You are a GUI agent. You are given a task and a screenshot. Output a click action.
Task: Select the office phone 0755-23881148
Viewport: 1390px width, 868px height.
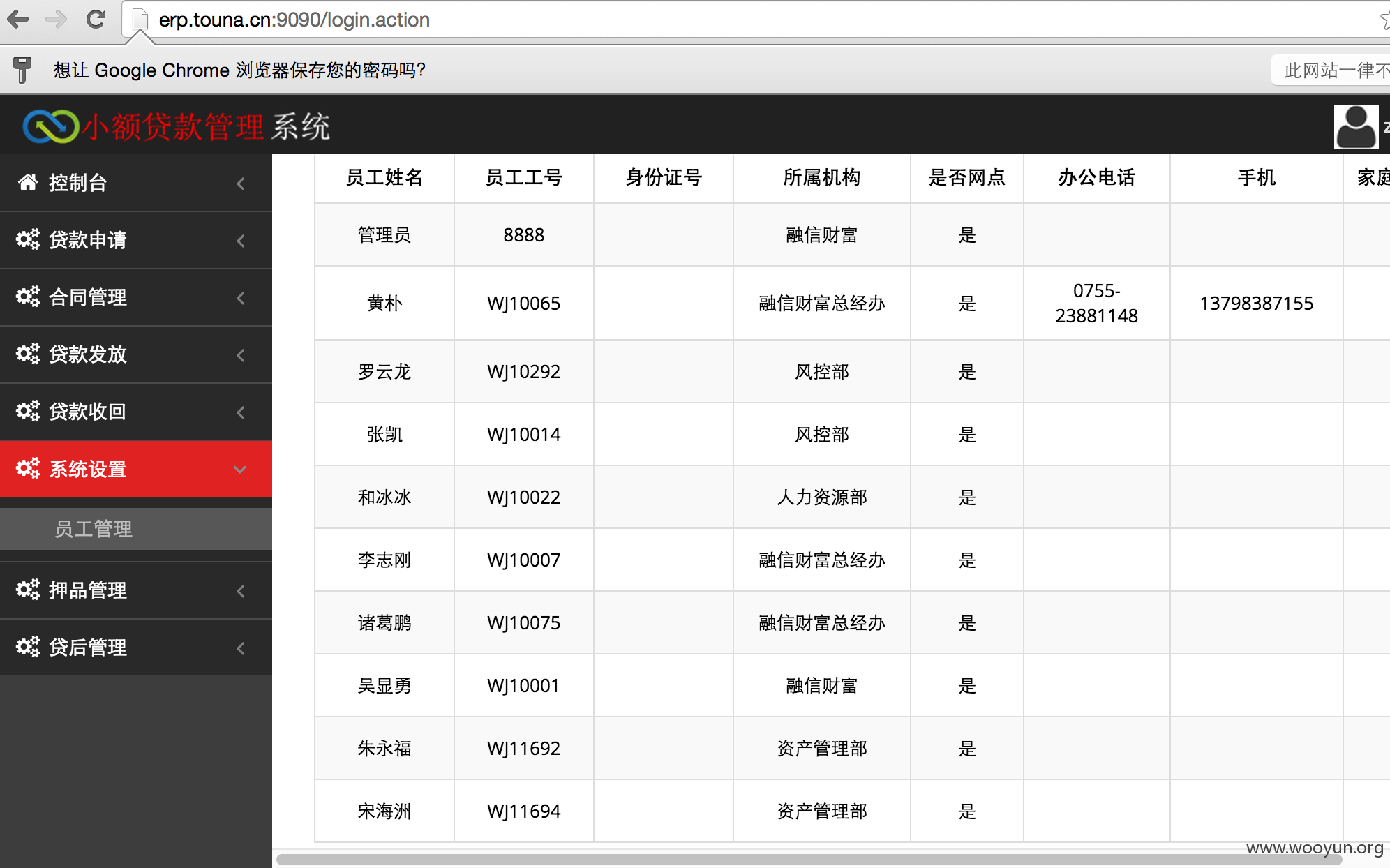[x=1097, y=304]
